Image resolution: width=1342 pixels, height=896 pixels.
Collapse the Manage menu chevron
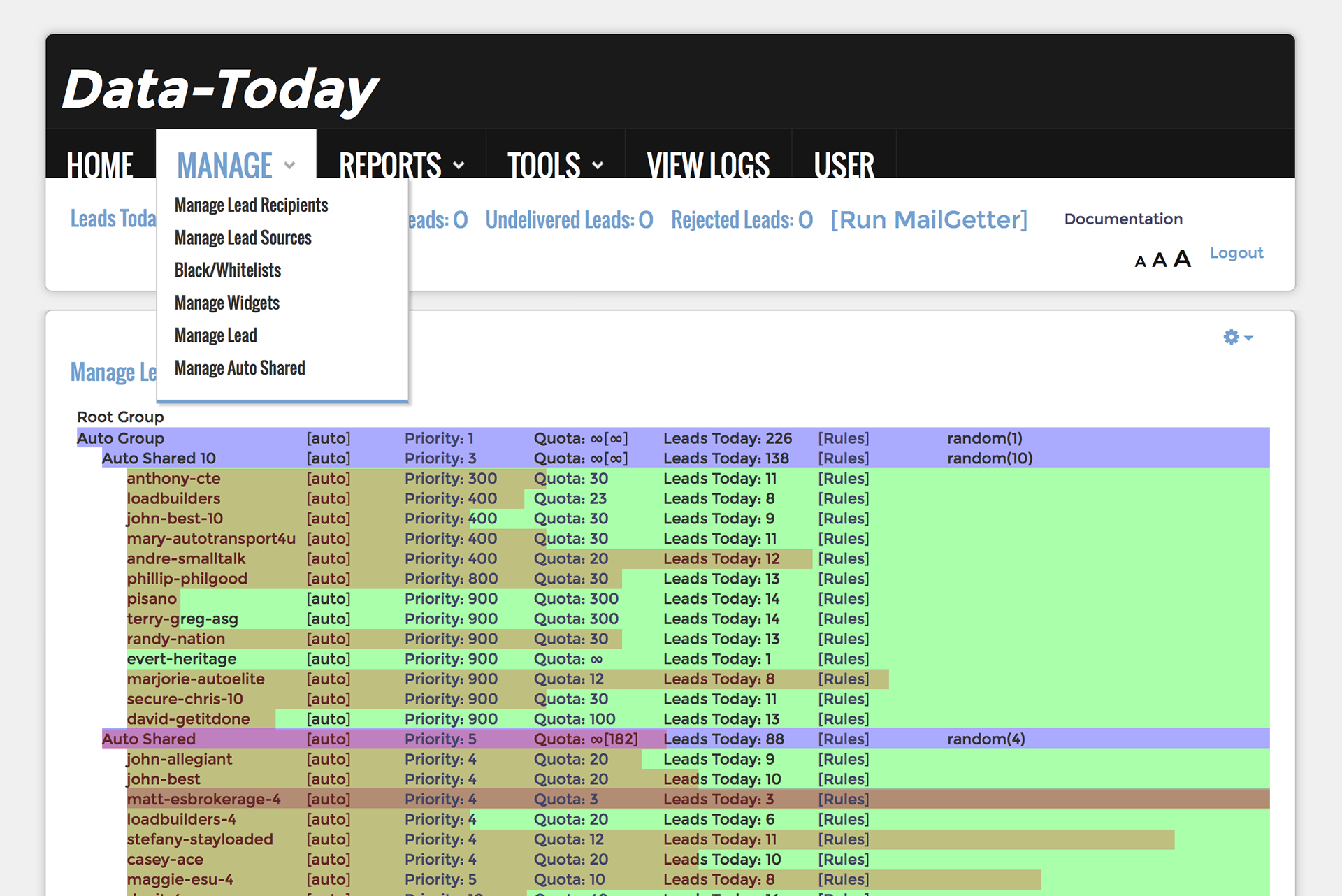[x=289, y=166]
